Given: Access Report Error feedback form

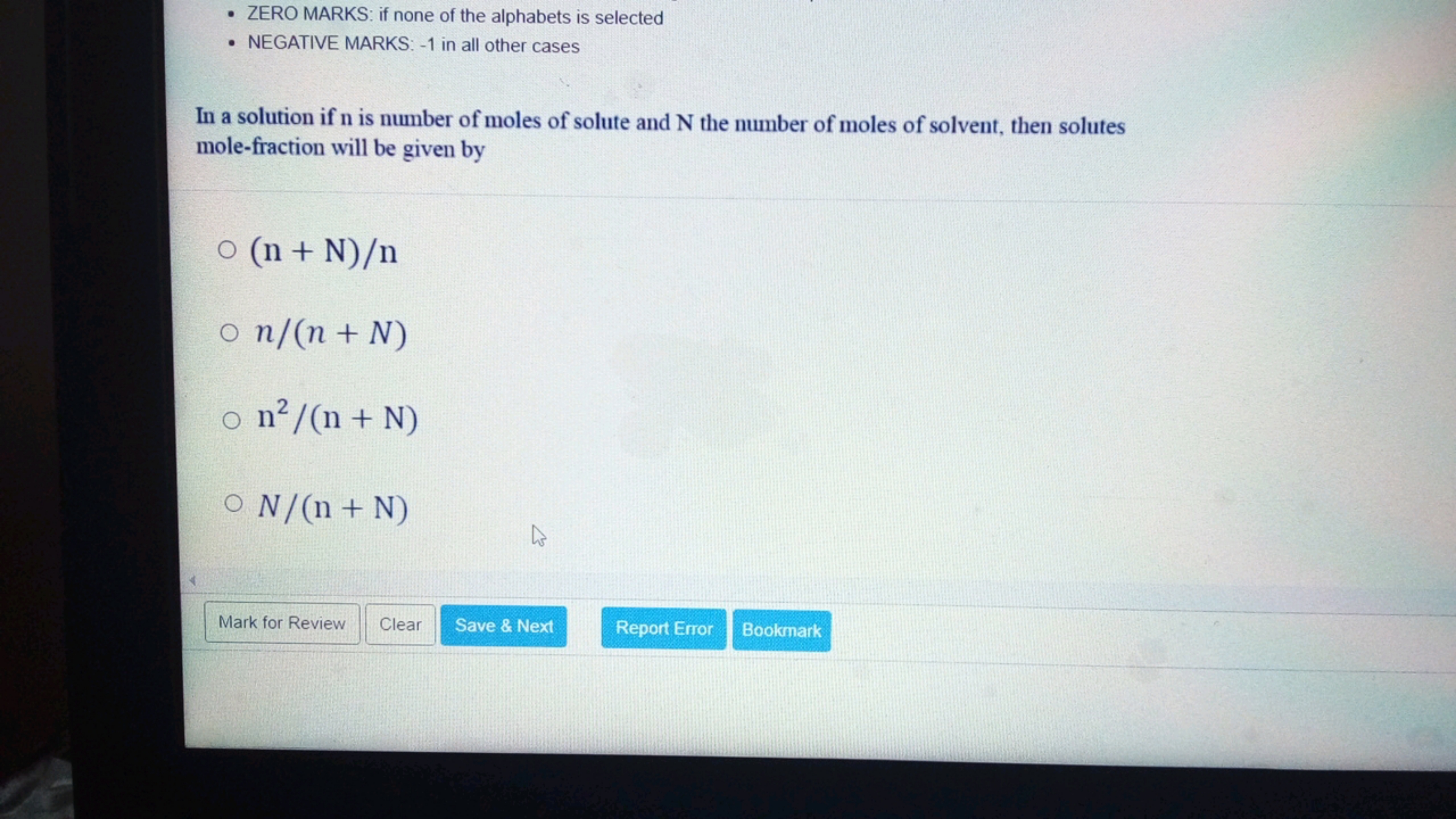Looking at the screenshot, I should click(663, 629).
